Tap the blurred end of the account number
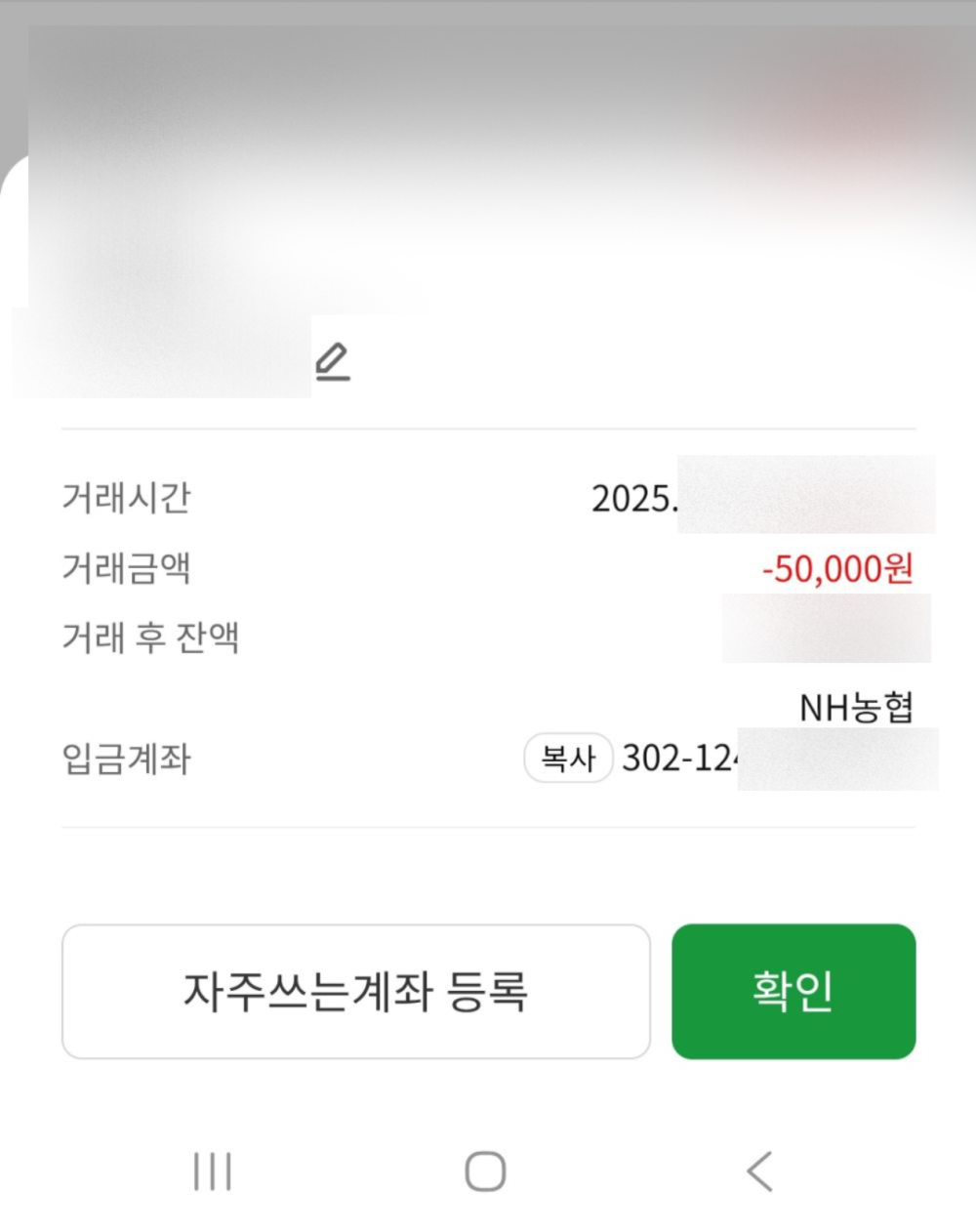The width and height of the screenshot is (976, 1232). pos(838,759)
